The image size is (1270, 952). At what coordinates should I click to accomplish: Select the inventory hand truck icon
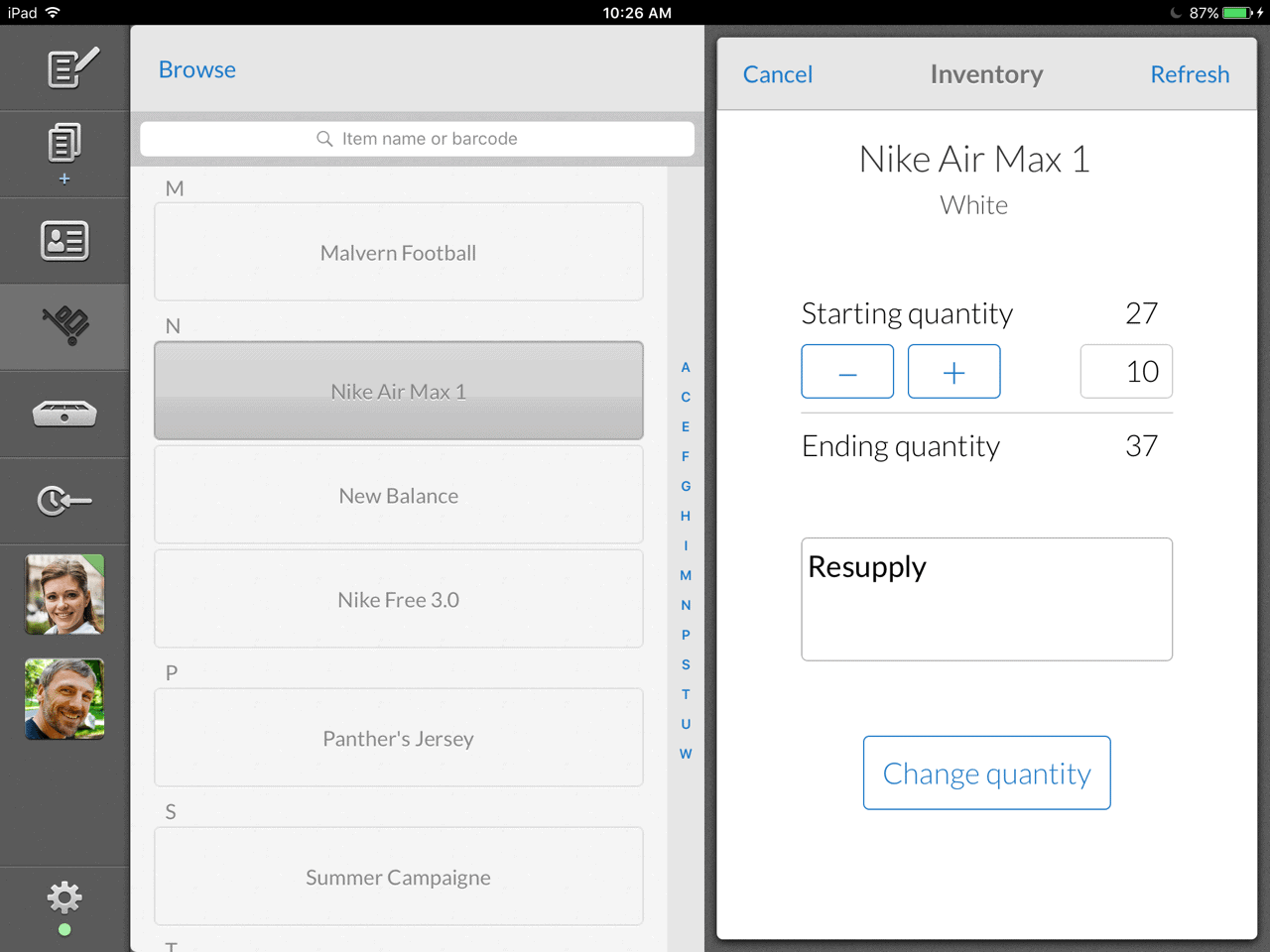65,326
